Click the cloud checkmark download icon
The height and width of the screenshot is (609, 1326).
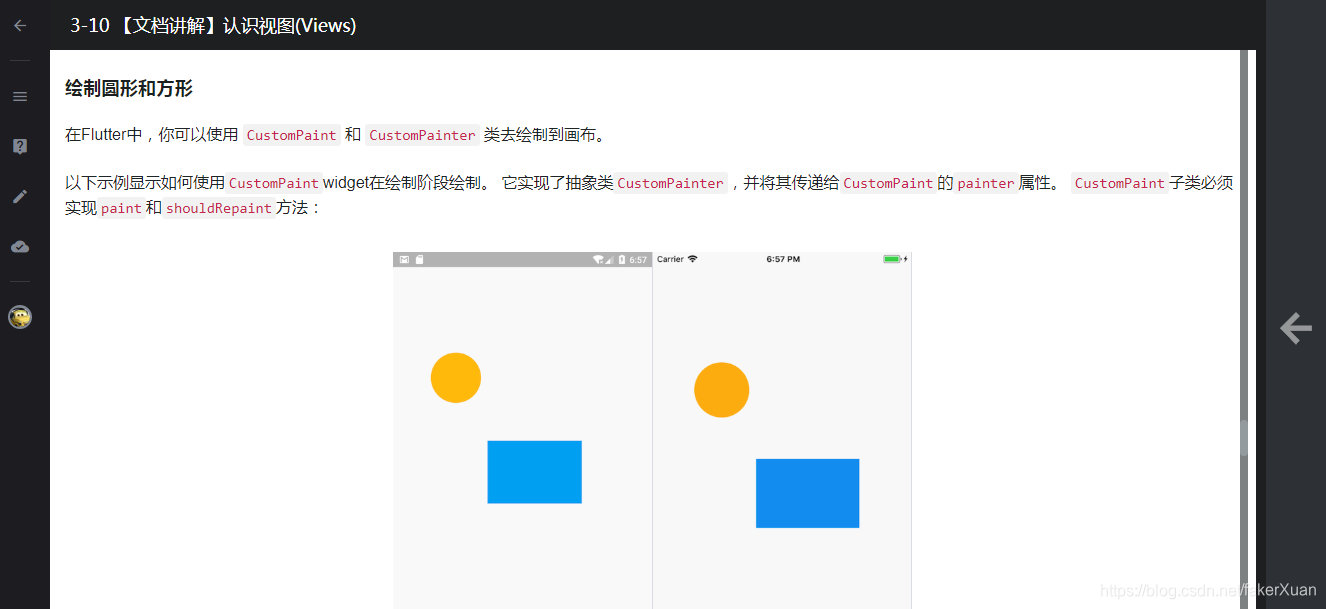click(20, 246)
